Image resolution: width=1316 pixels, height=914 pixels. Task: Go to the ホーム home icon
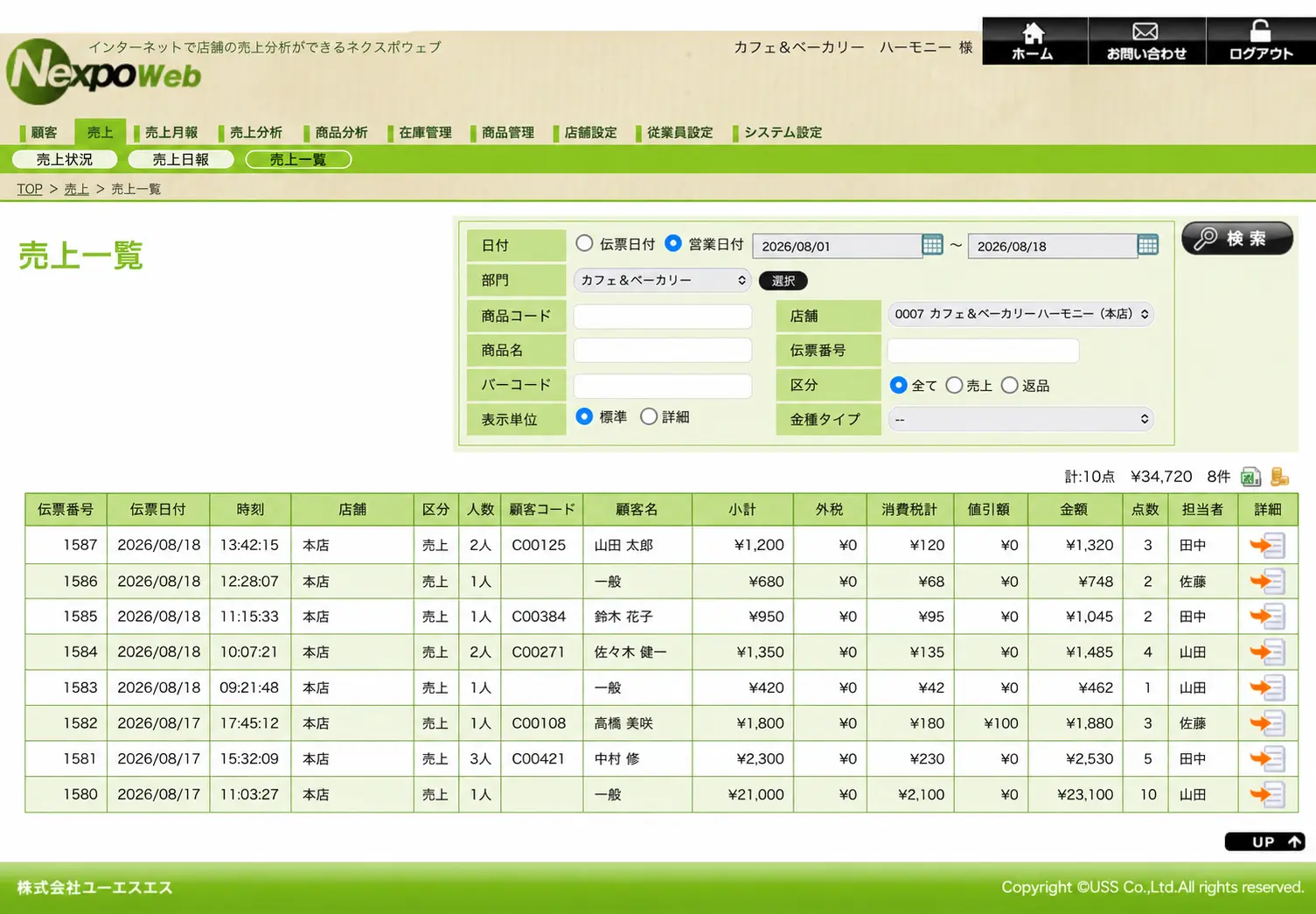click(1034, 40)
